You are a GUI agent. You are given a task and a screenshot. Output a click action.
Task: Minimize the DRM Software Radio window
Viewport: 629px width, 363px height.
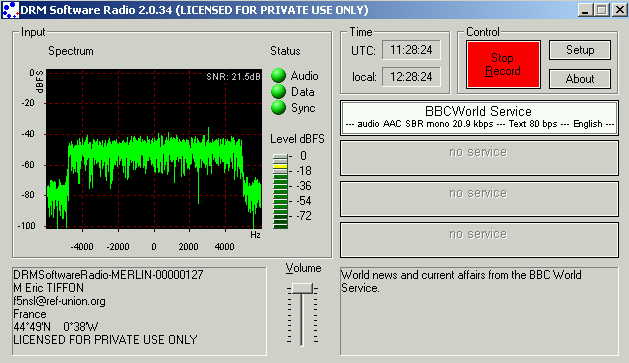(x=585, y=10)
